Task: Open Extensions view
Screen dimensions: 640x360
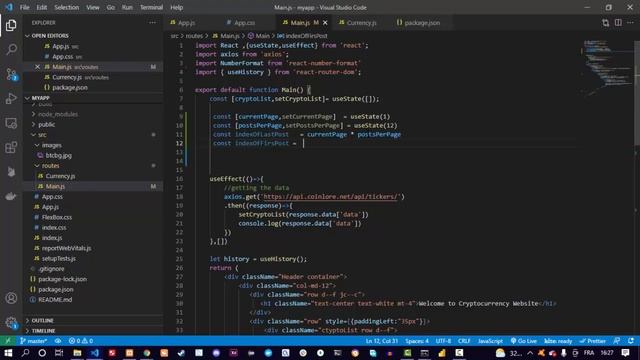Action: [11, 147]
